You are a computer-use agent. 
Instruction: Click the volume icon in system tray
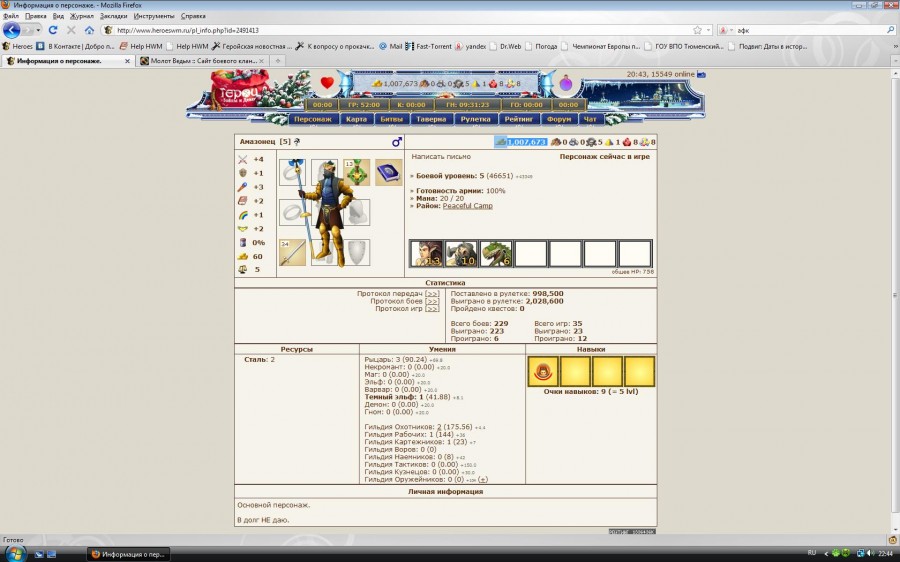[x=870, y=553]
